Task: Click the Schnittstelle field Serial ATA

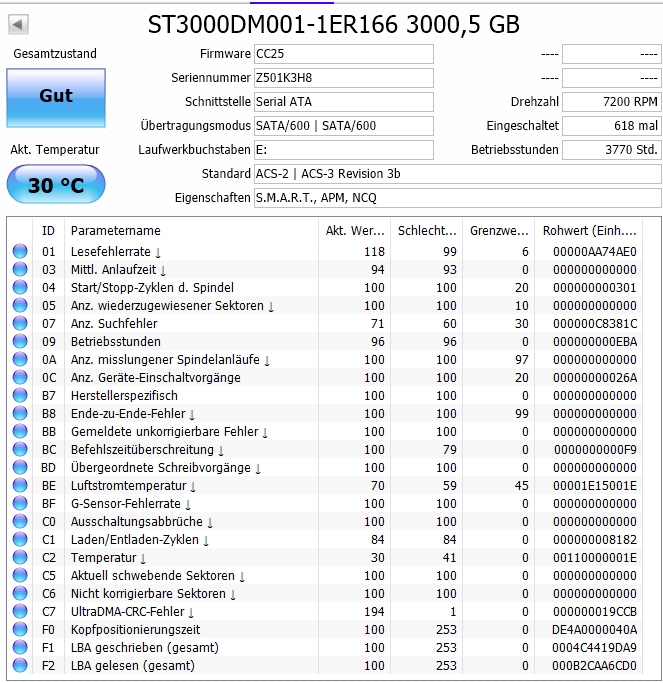Action: pos(344,102)
